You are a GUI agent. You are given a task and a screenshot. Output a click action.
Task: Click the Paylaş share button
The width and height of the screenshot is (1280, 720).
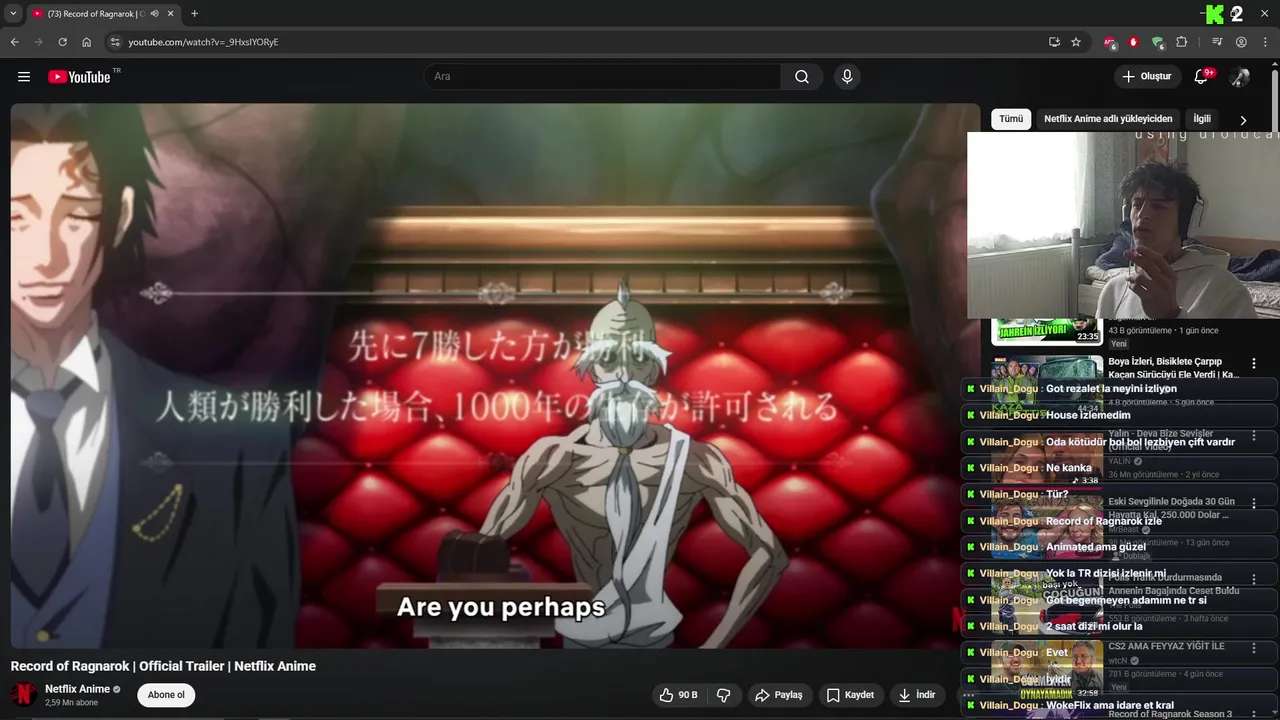778,695
